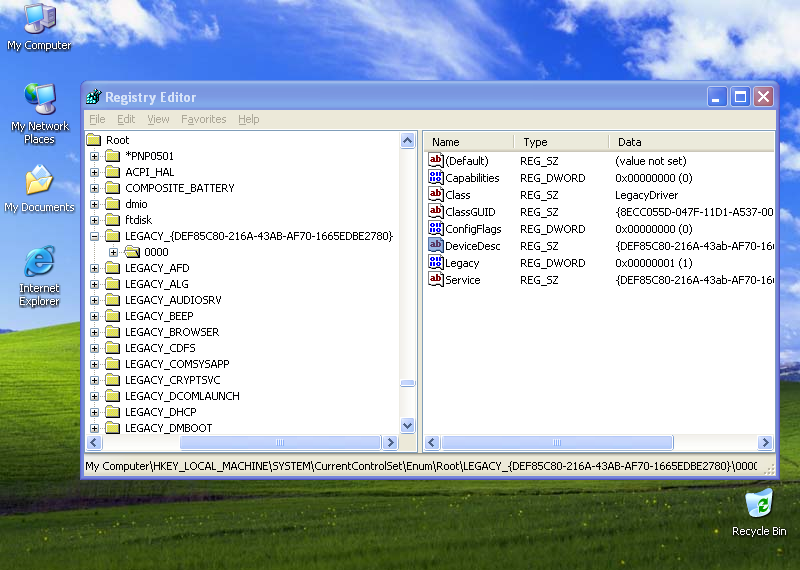Click the Capabilities DWORD value icon
Image resolution: width=800 pixels, height=570 pixels.
tap(435, 178)
